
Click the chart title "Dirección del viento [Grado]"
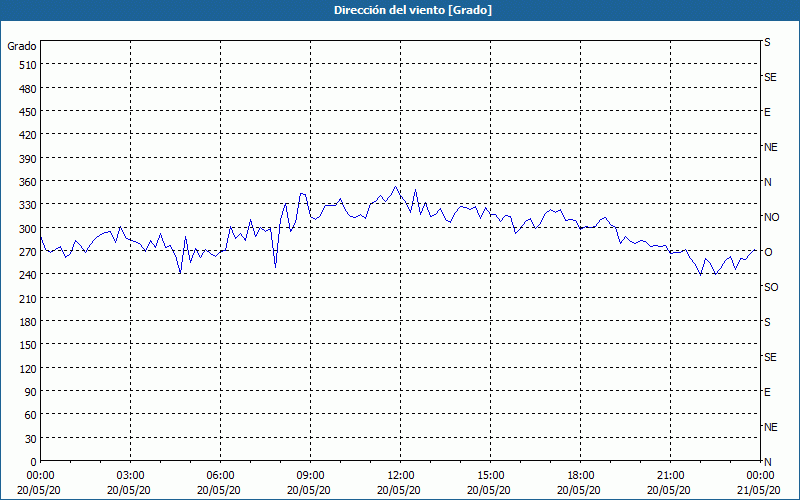413,10
